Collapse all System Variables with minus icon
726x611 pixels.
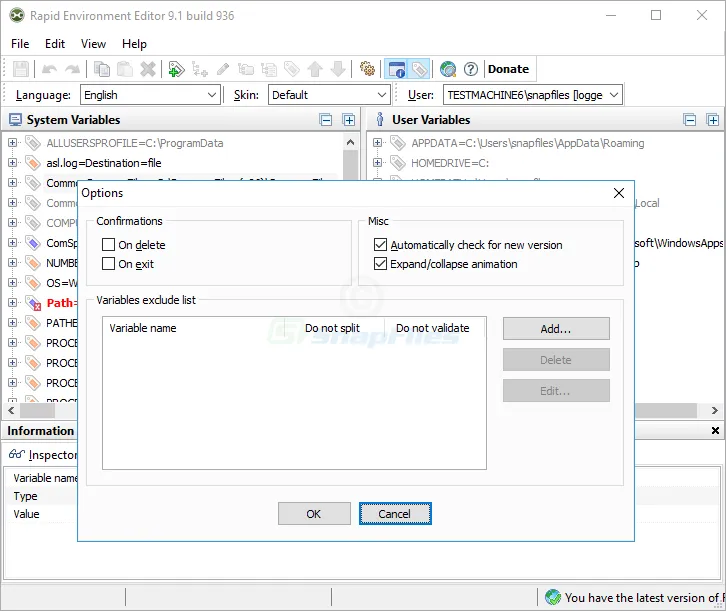tap(326, 120)
